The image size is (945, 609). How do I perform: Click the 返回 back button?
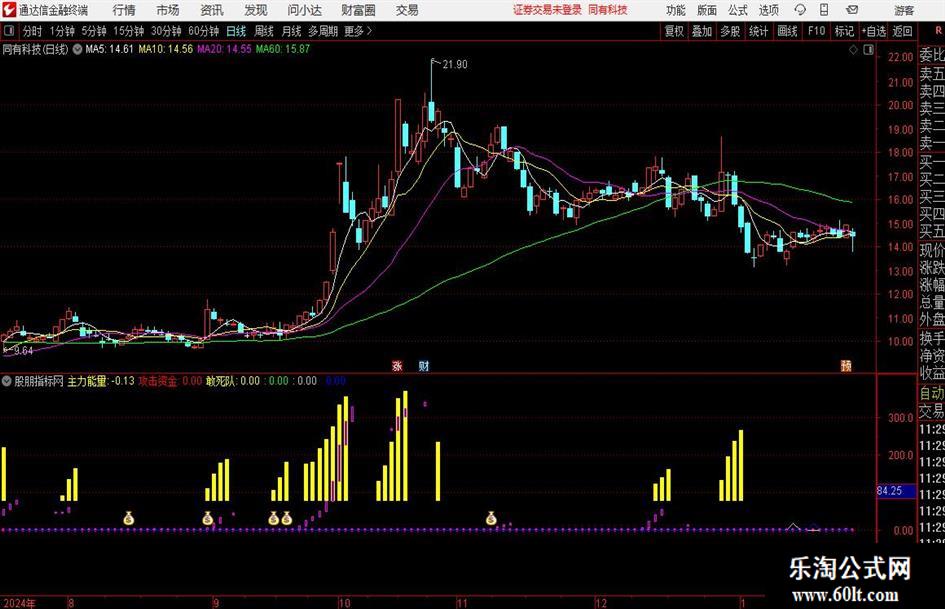[902, 31]
